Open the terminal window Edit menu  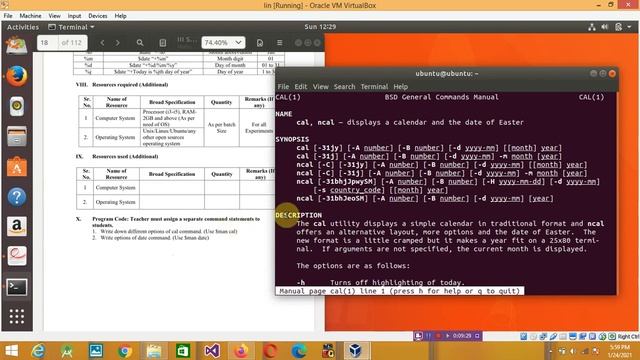(x=301, y=87)
